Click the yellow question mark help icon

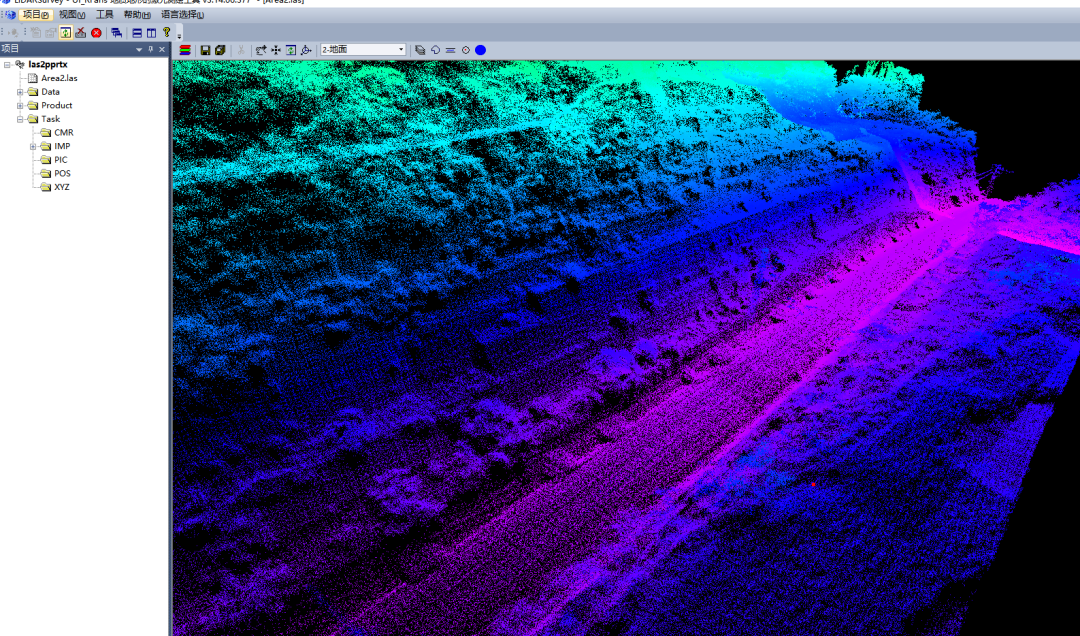point(167,32)
